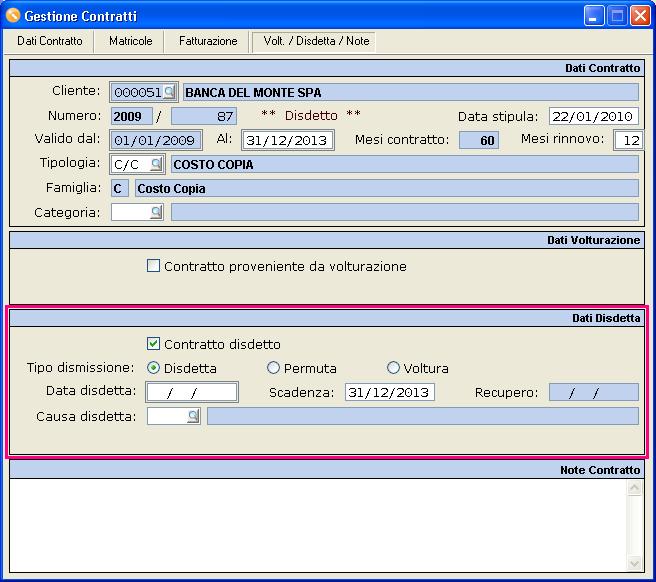Image resolution: width=656 pixels, height=582 pixels.
Task: Select the Permuta radio button
Action: [x=273, y=368]
